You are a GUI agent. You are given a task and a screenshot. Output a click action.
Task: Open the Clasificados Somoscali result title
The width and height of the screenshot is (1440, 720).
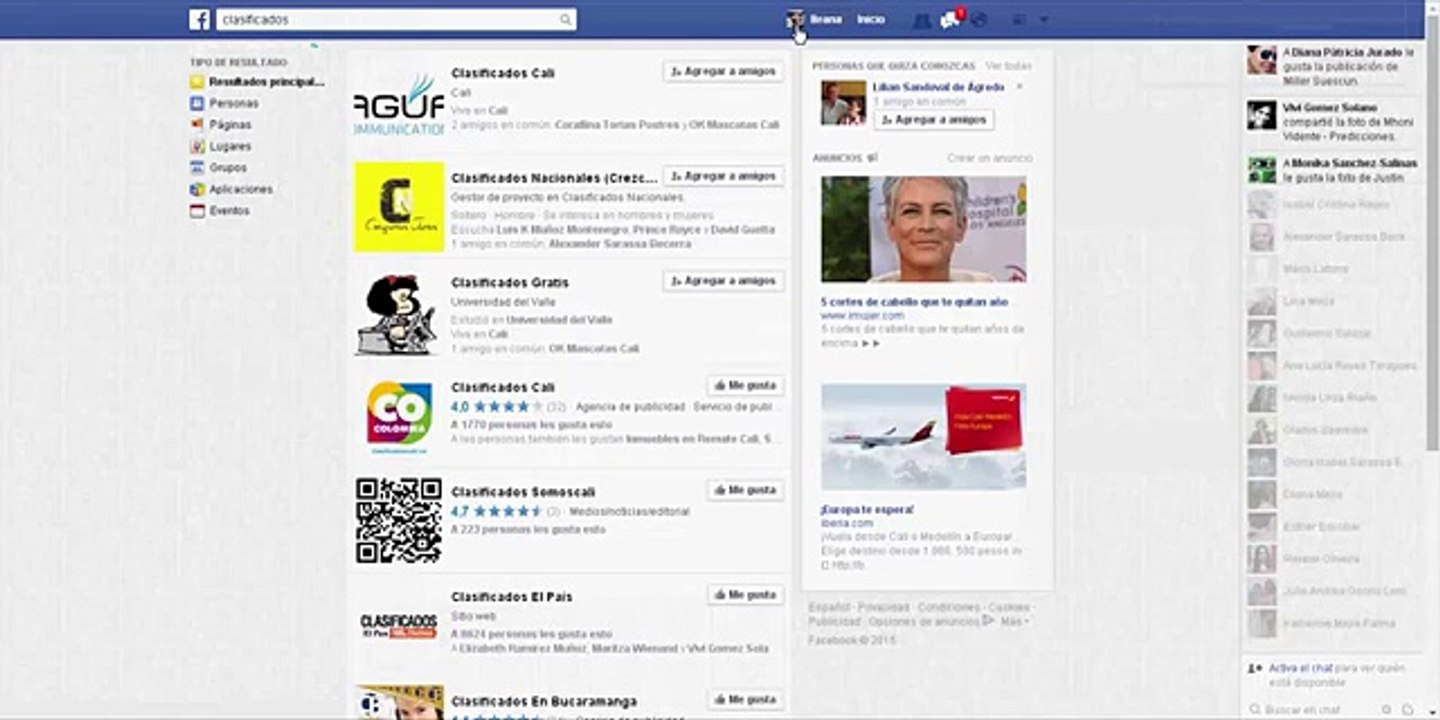523,492
